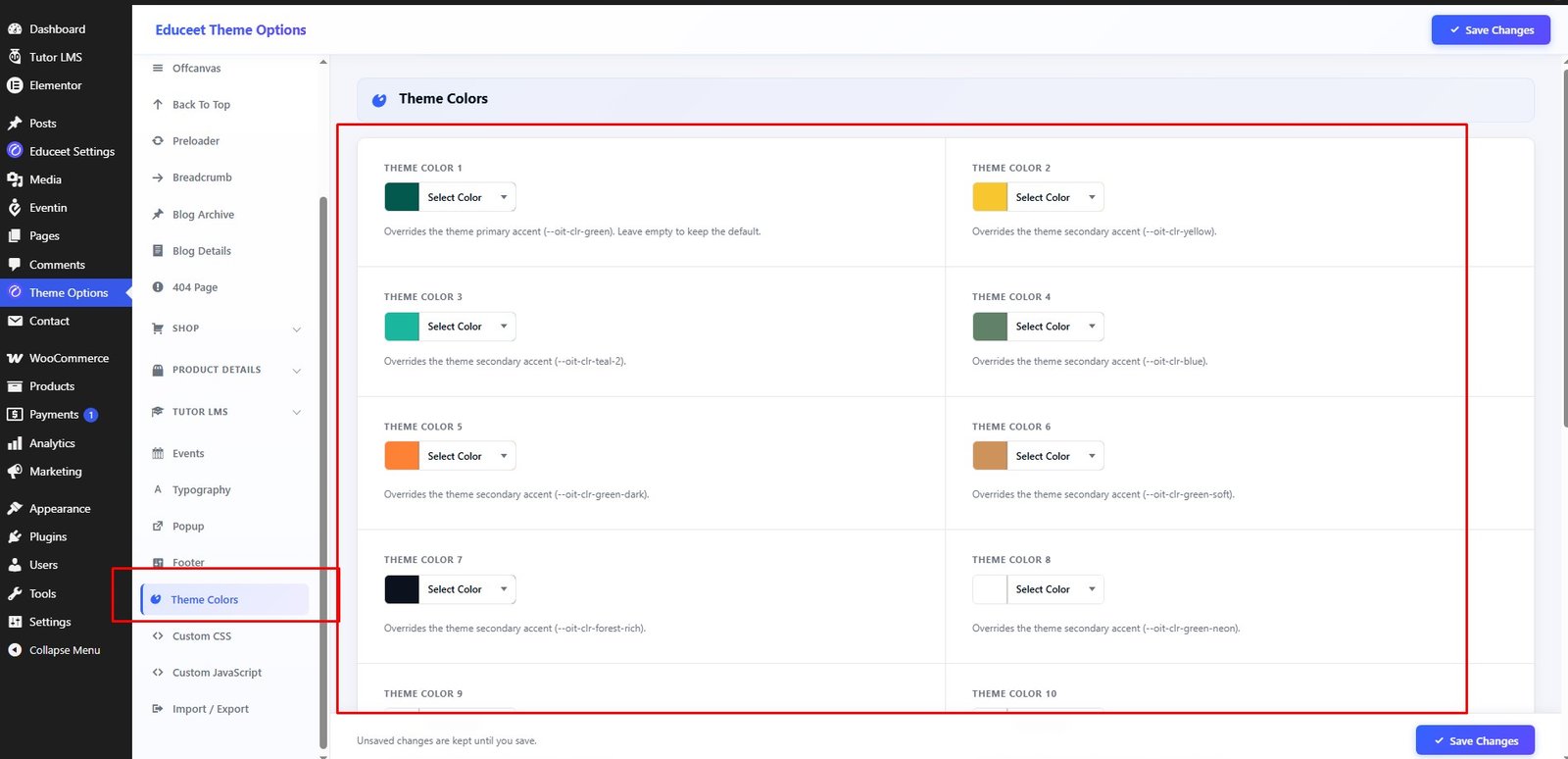The image size is (1568, 759).
Task: Click the Eventin sidebar icon
Action: point(15,208)
